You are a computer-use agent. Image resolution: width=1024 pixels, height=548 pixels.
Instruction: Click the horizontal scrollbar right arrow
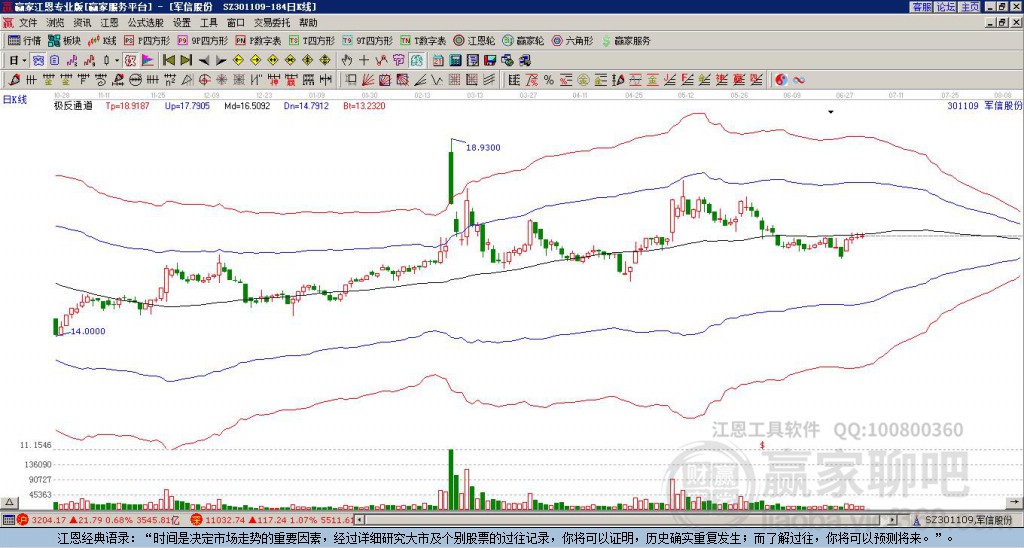[x=892, y=520]
